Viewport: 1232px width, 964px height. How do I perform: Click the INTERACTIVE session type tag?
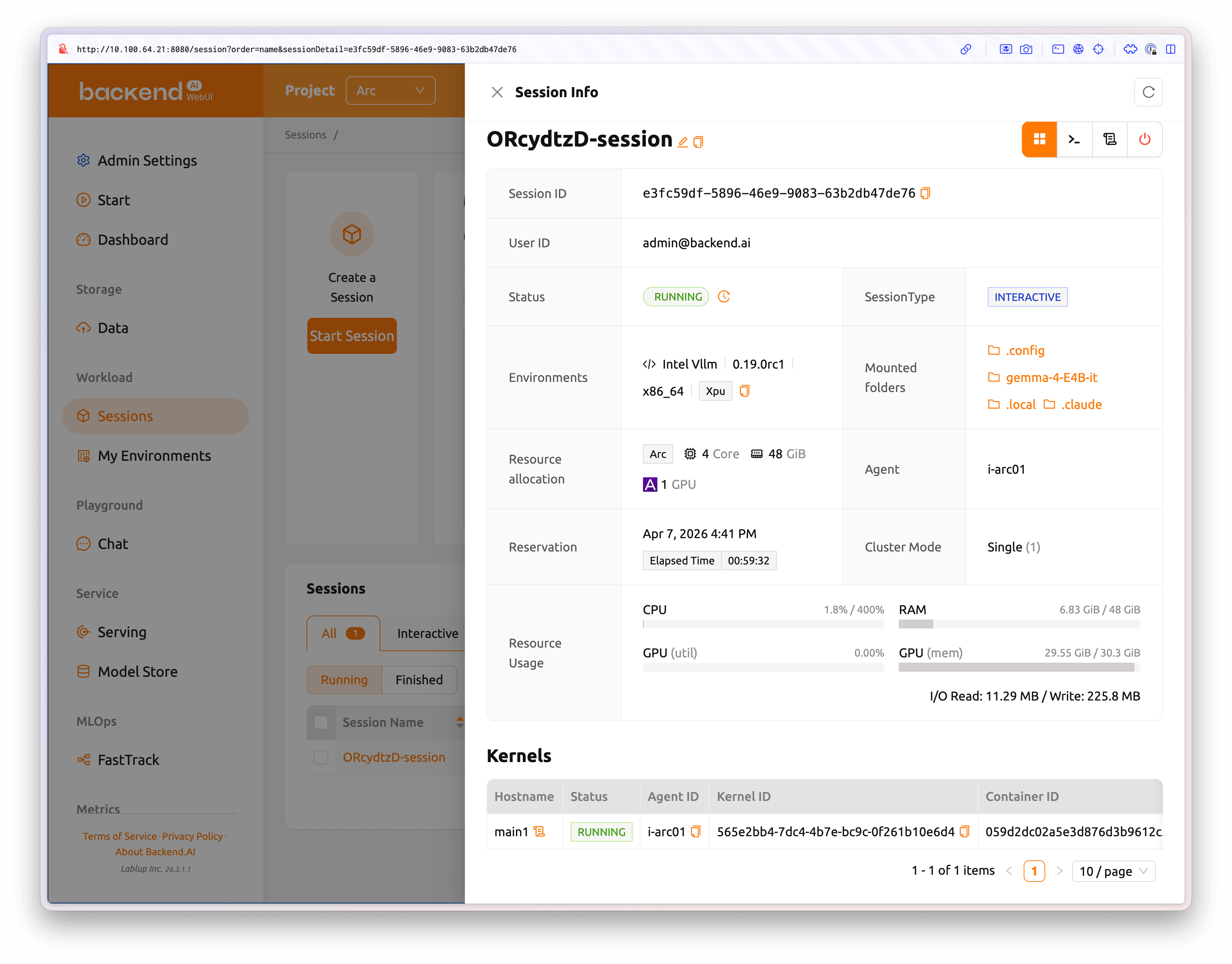[1027, 297]
